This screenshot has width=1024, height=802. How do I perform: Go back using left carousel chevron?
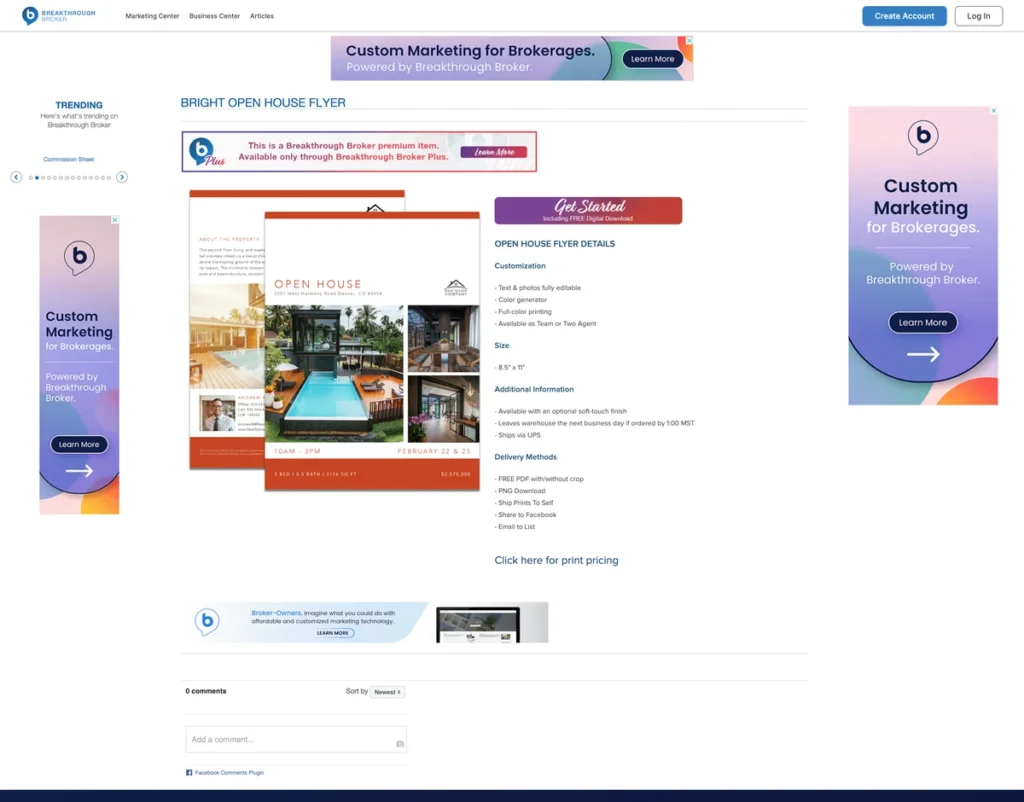pyautogui.click(x=16, y=176)
